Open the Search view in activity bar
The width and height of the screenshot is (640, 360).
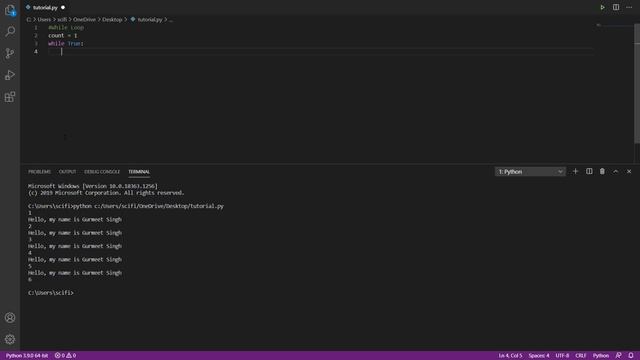(x=10, y=31)
